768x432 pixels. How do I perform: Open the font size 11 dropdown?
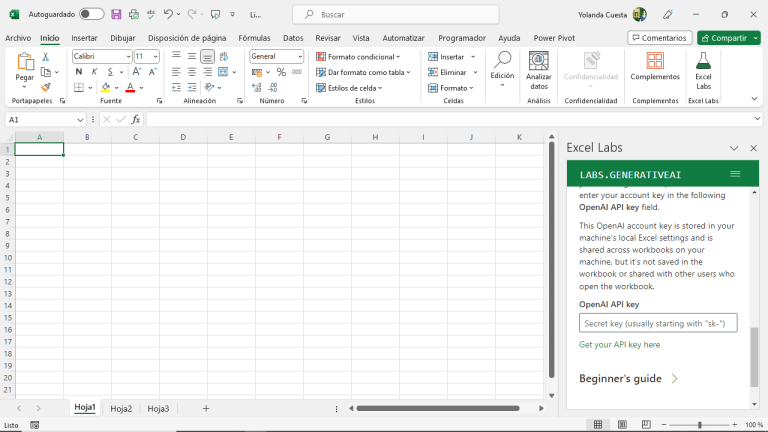pos(155,57)
